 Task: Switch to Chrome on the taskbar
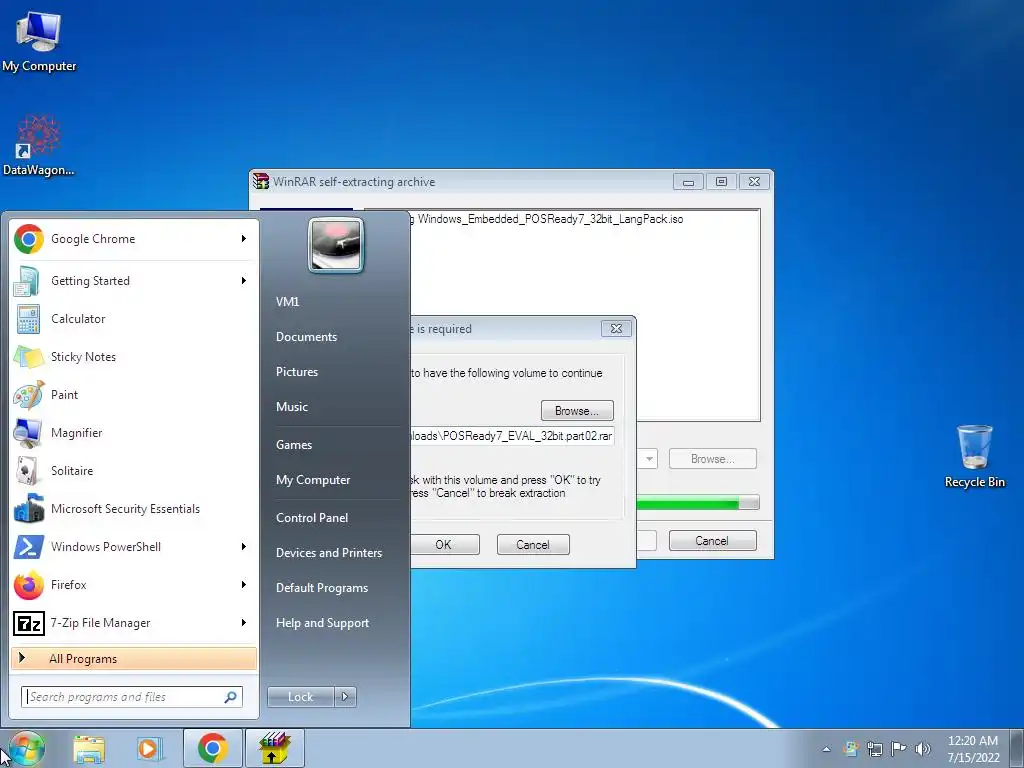212,748
